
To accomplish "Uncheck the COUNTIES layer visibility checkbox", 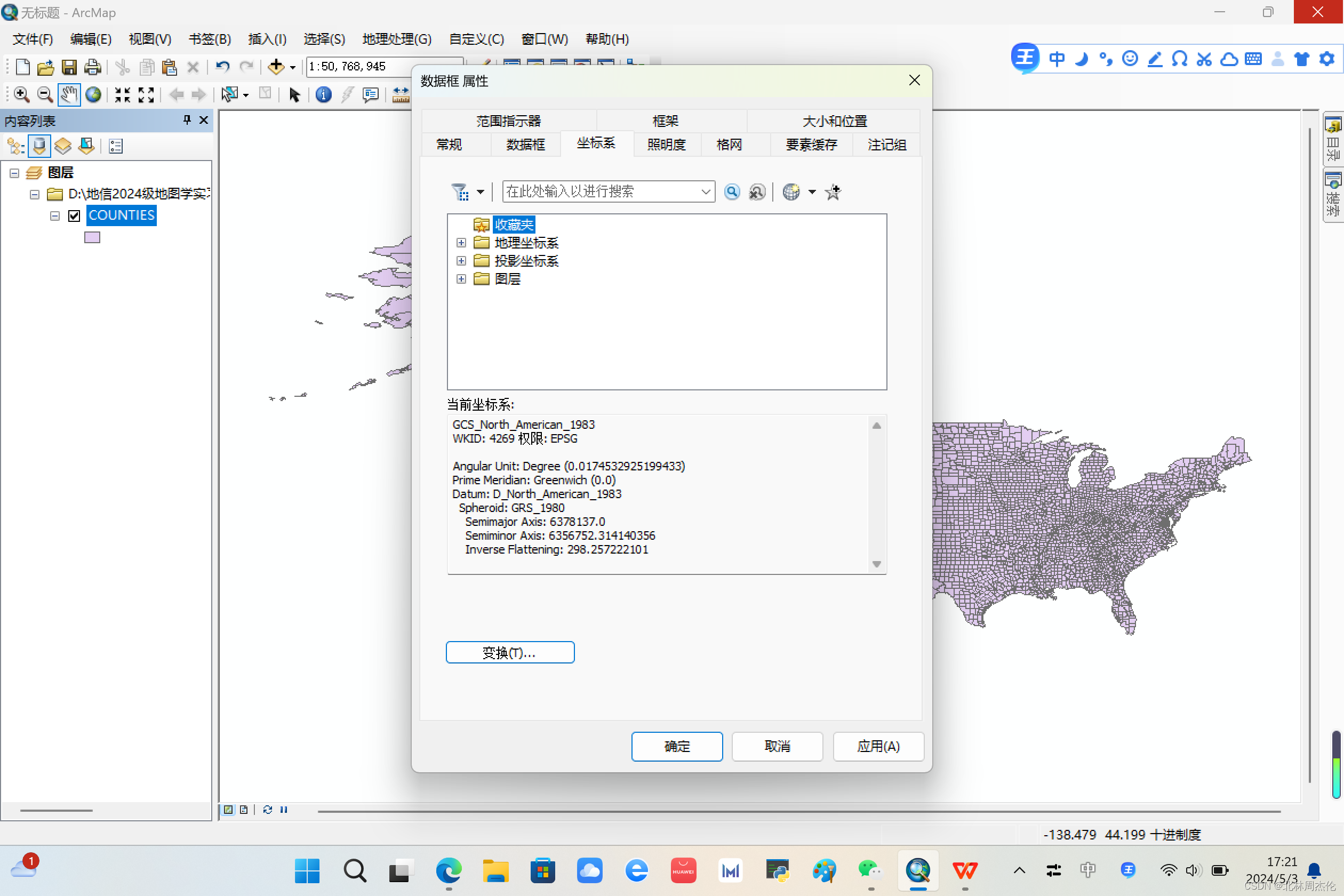I will click(x=74, y=215).
